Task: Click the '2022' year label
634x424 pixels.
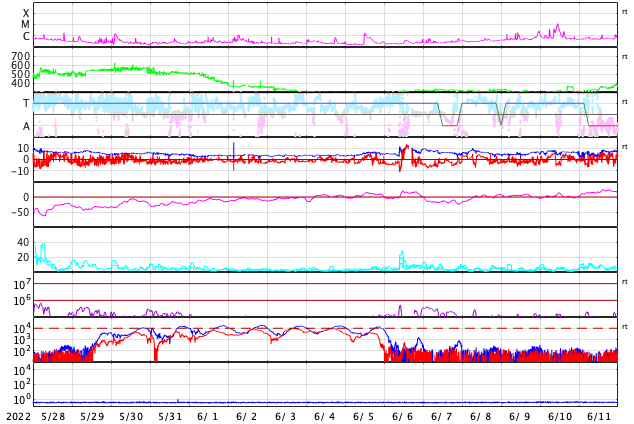Action: pos(19,416)
